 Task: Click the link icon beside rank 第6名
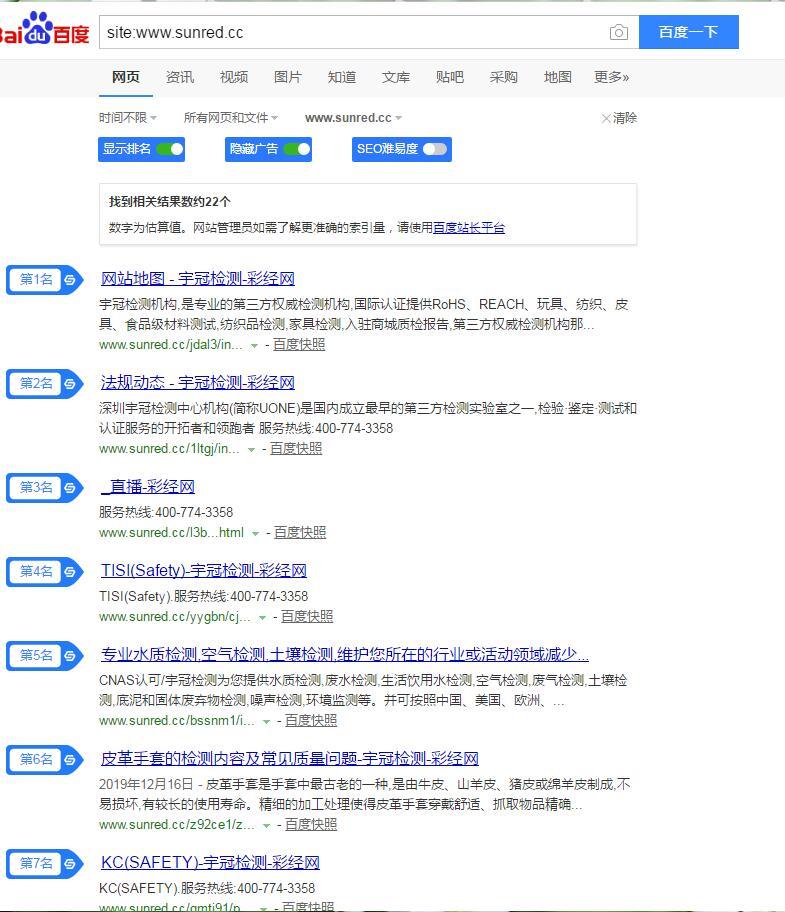pyautogui.click(x=70, y=760)
